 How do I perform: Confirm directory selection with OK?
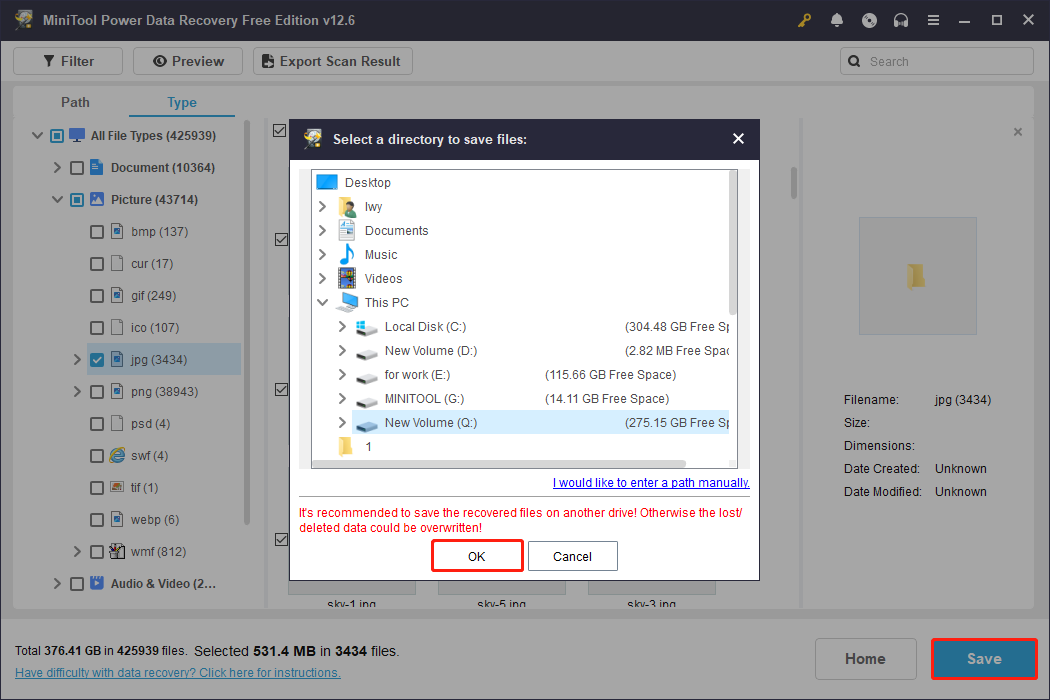click(477, 556)
